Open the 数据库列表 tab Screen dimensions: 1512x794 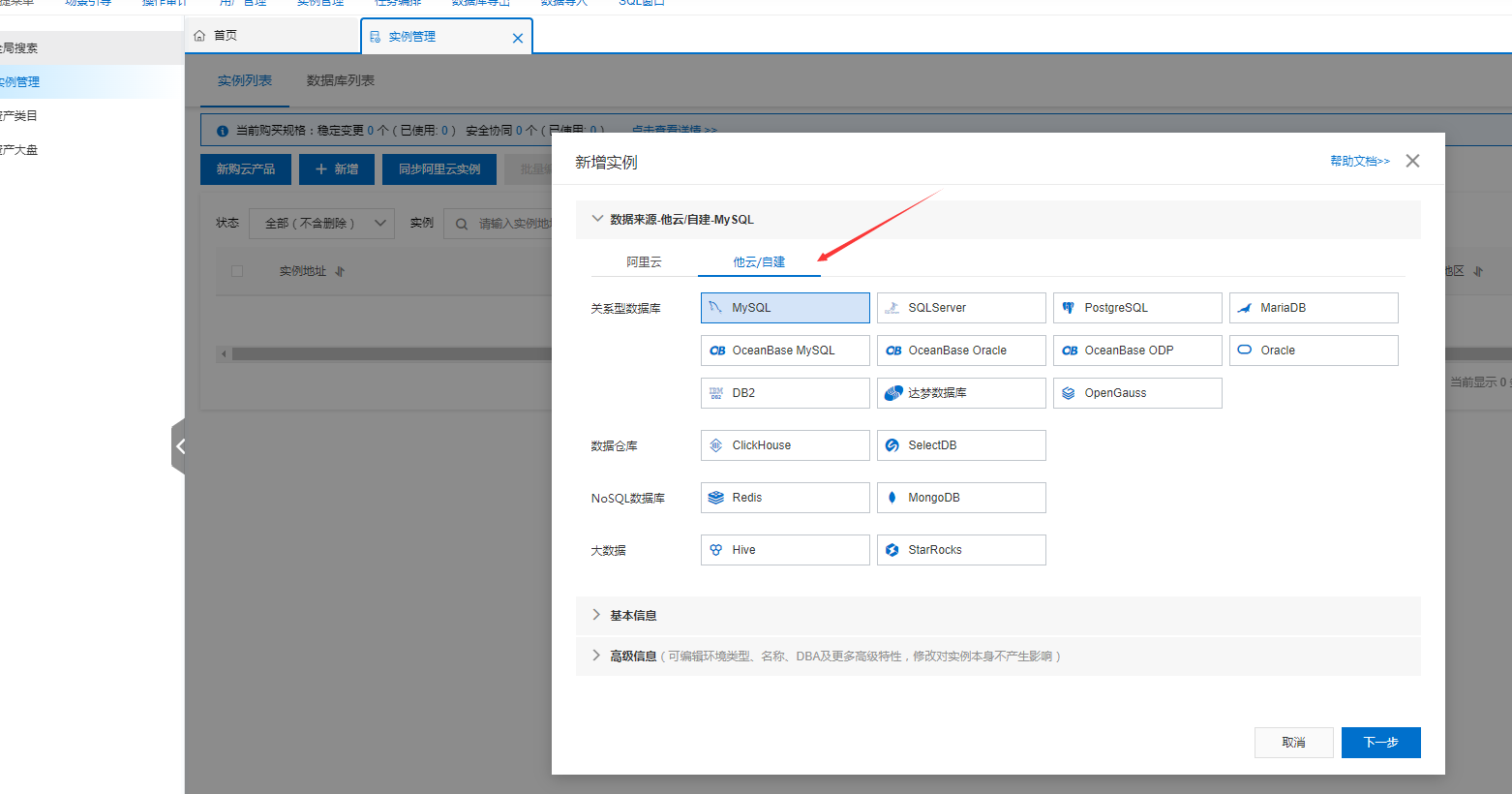[341, 80]
